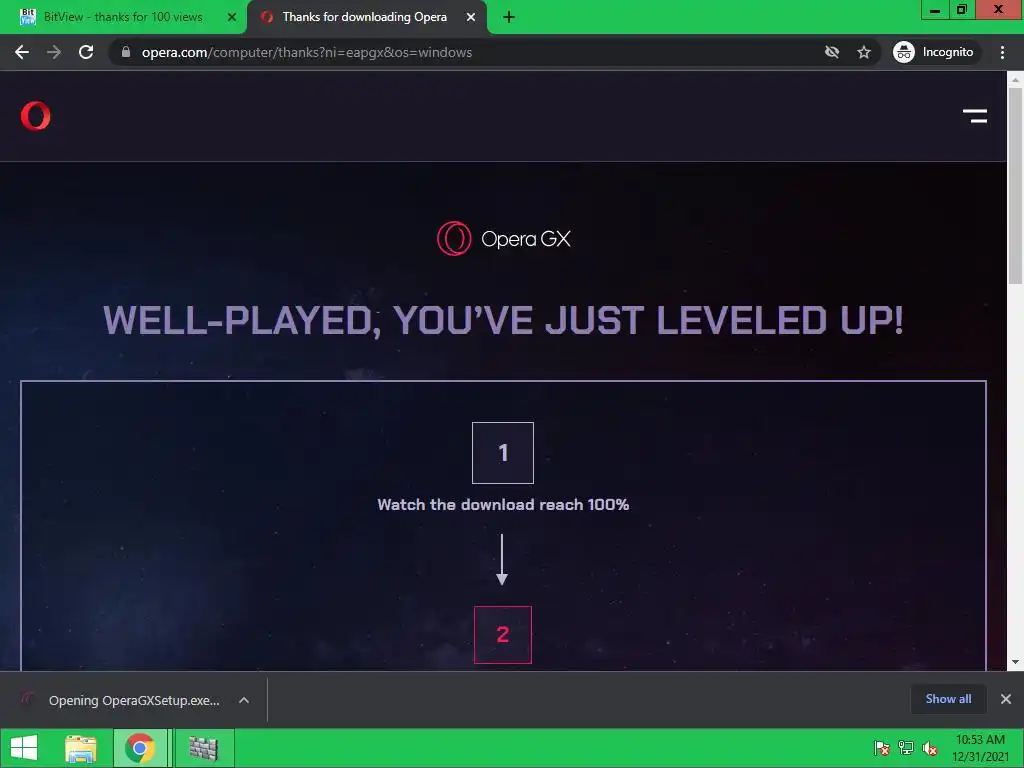Reload the Opera download page
This screenshot has width=1024, height=768.
[x=86, y=52]
